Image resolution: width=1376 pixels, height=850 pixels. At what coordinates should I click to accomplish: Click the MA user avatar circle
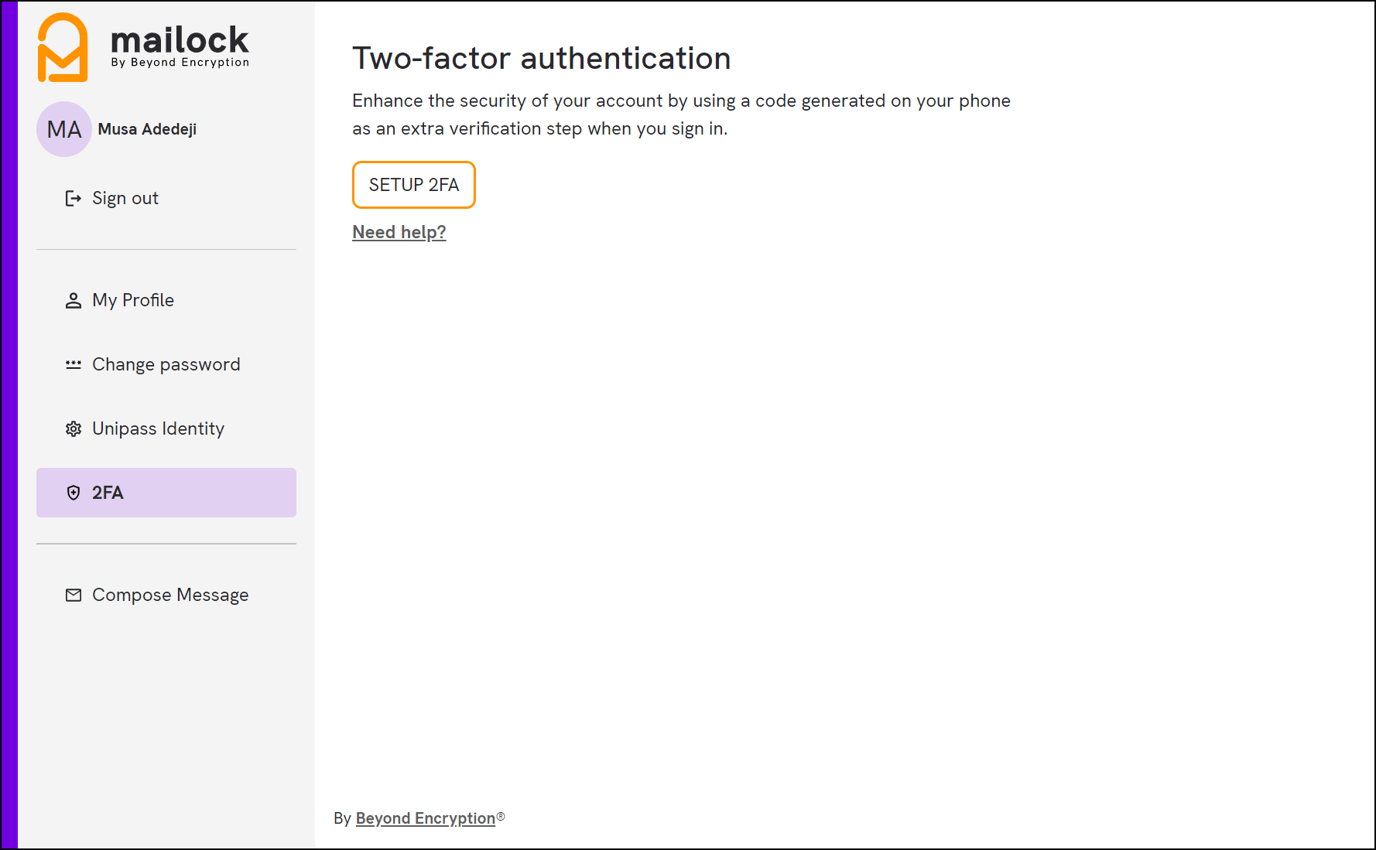coord(63,129)
